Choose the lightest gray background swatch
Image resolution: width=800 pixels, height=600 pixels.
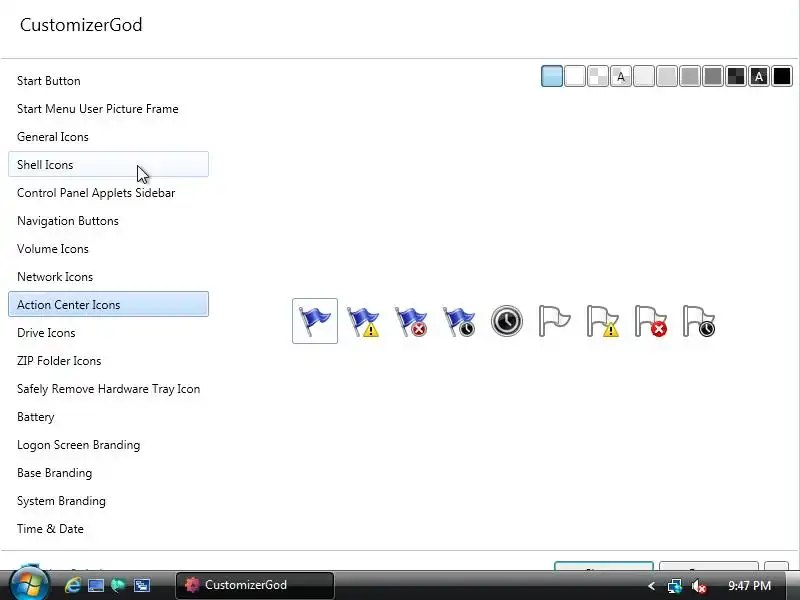point(644,77)
